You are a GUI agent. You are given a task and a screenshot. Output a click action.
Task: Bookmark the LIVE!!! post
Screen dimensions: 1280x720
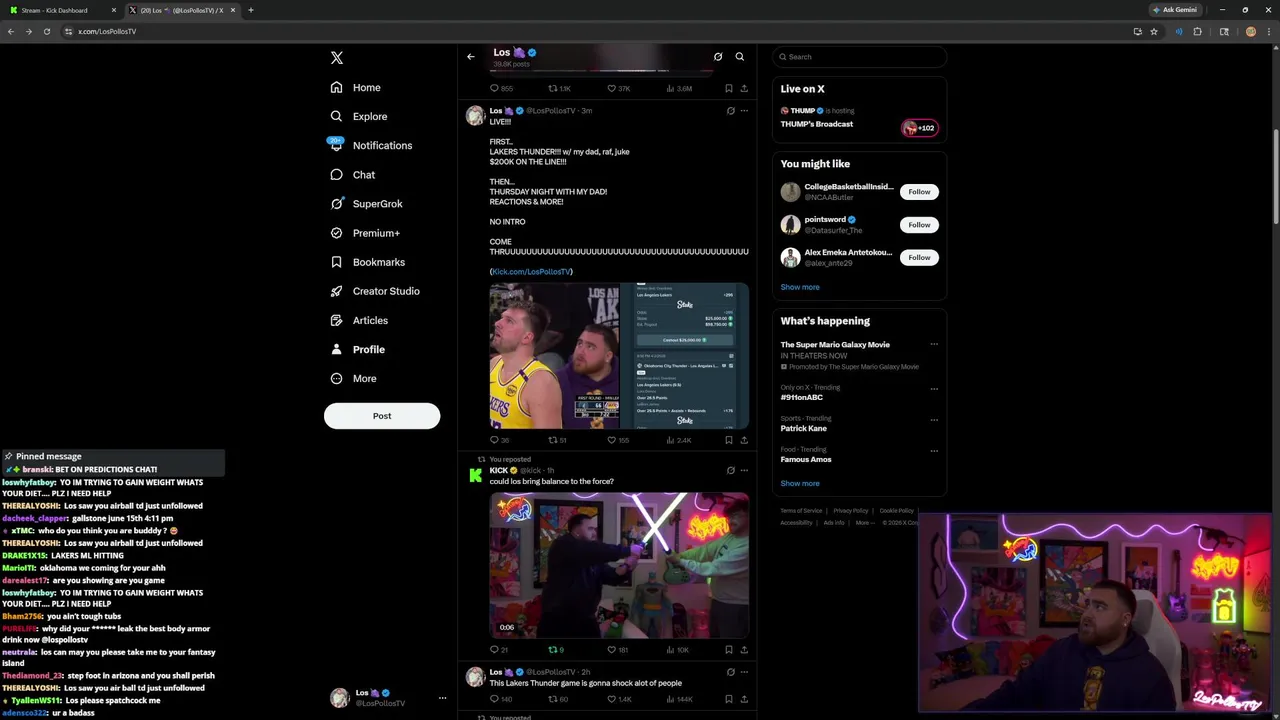click(x=728, y=440)
